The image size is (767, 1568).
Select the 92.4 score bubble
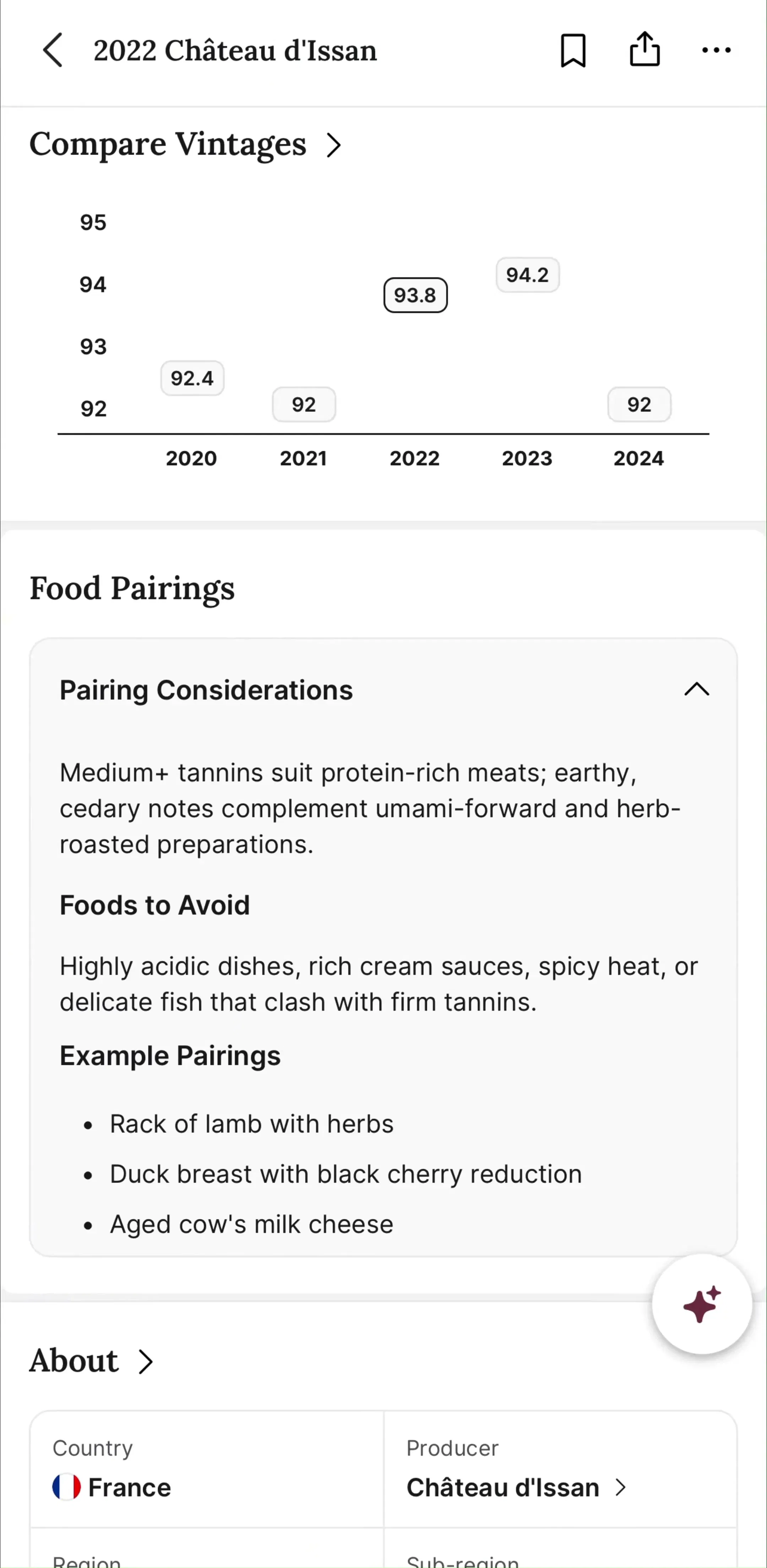192,379
